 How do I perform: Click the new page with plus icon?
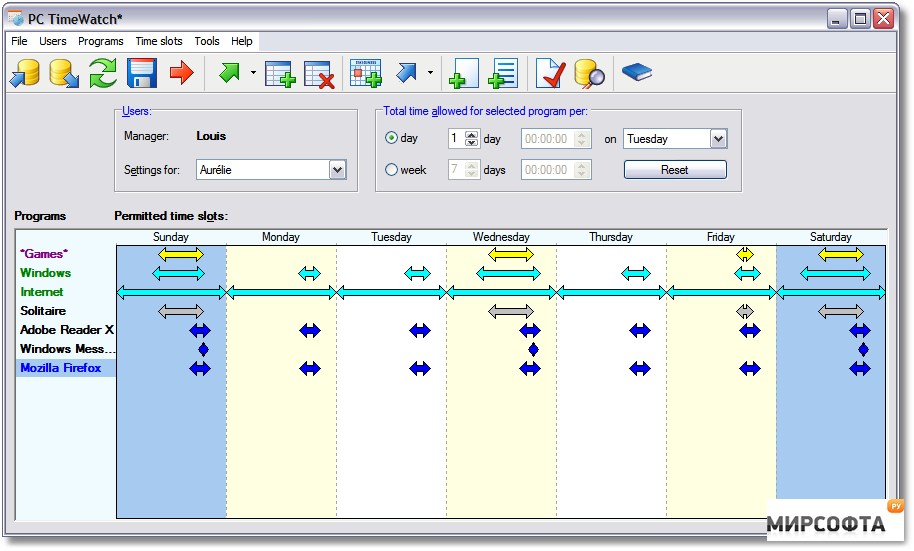pos(463,73)
